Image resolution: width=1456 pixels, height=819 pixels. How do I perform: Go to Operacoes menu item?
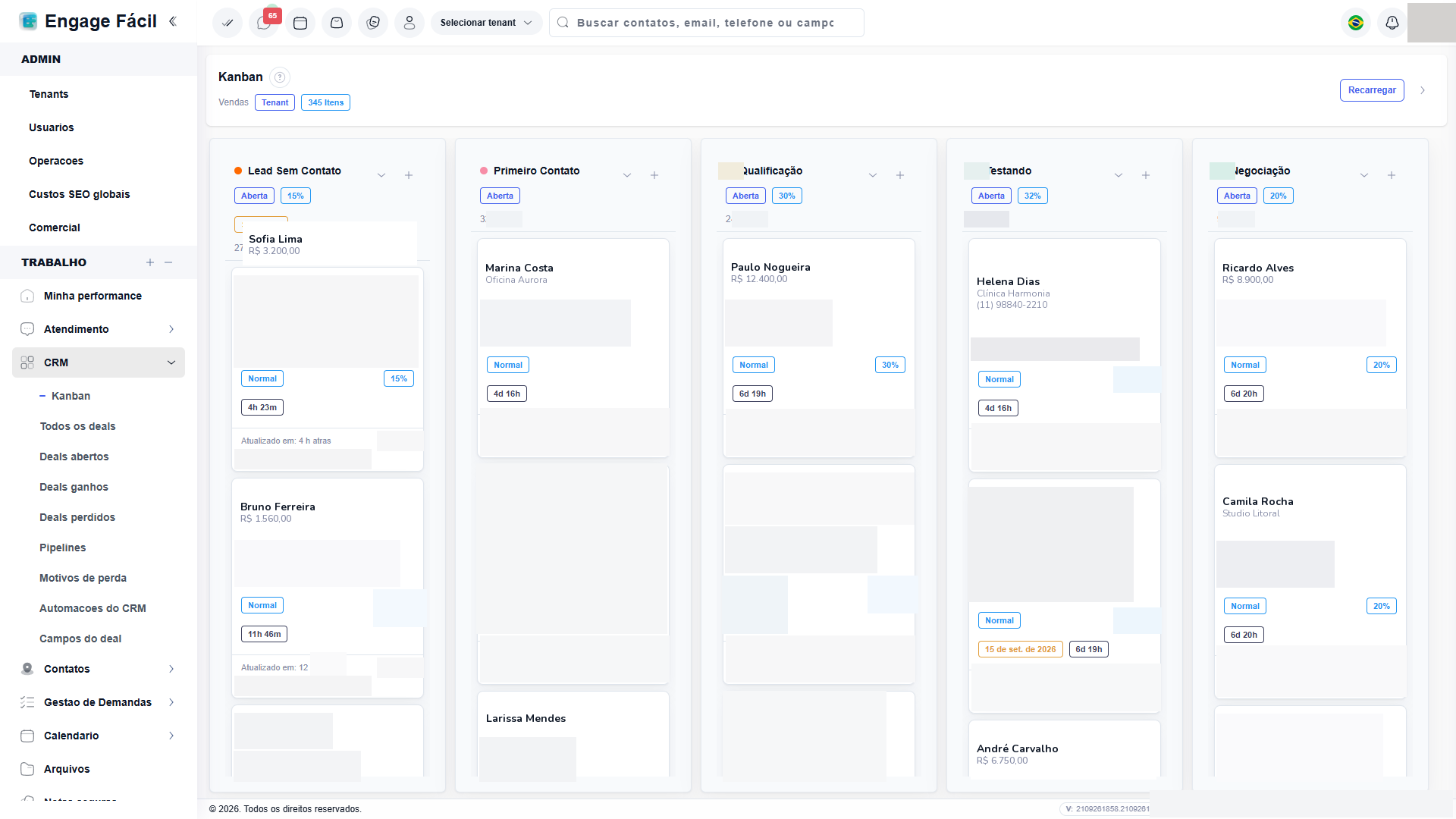56,161
